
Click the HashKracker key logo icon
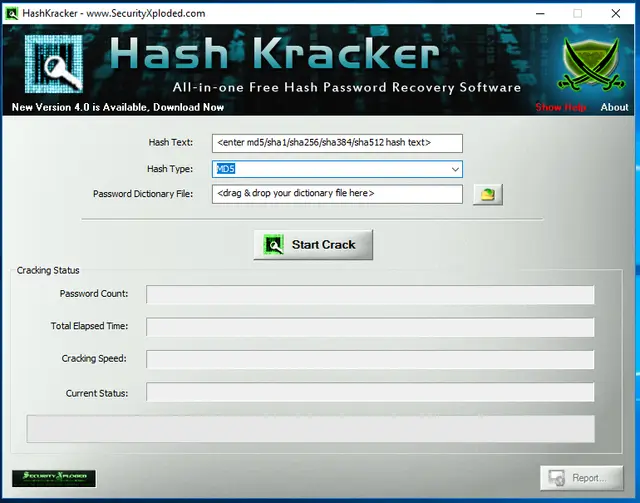pyautogui.click(x=53, y=63)
